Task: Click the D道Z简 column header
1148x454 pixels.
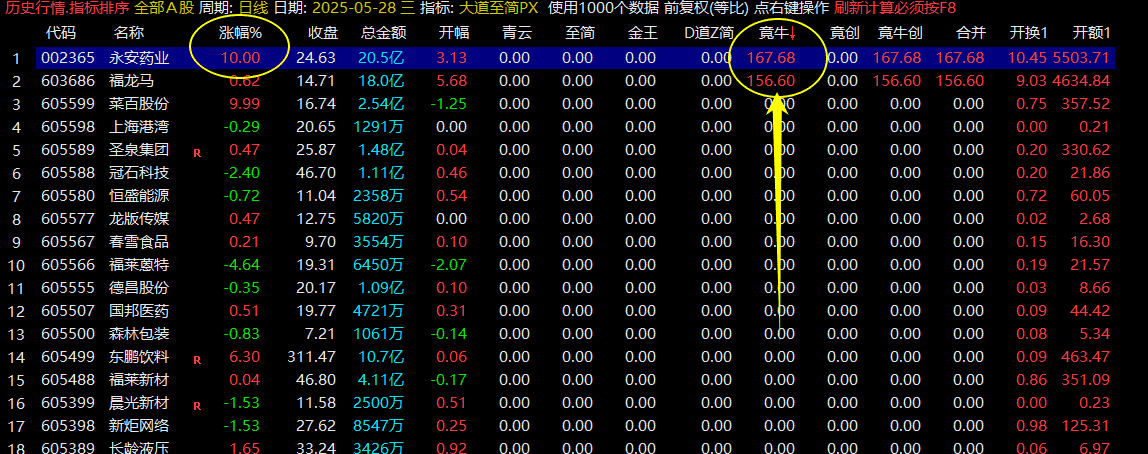Action: click(x=708, y=33)
